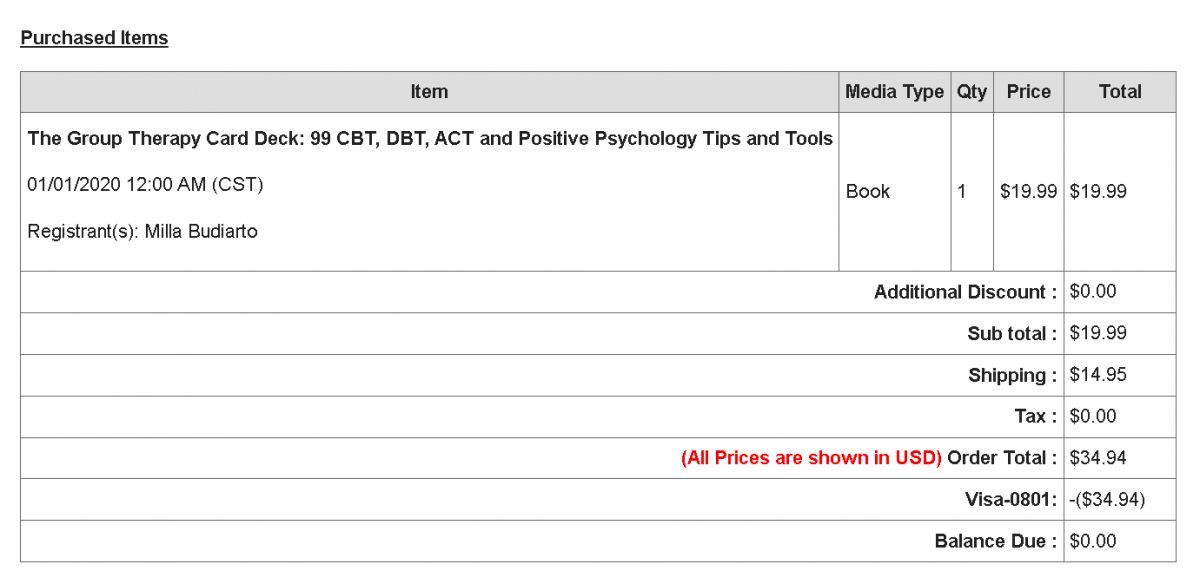Click the Qty column header

(x=972, y=92)
